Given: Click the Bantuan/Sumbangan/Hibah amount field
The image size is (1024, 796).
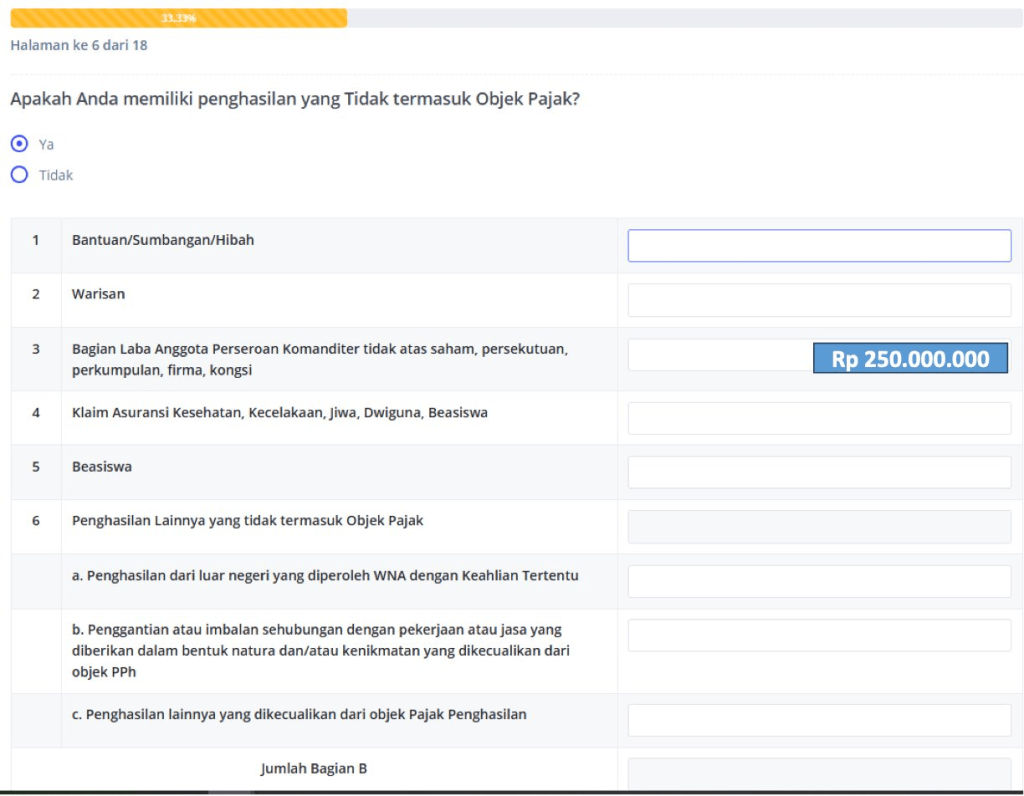Looking at the screenshot, I should pos(818,246).
